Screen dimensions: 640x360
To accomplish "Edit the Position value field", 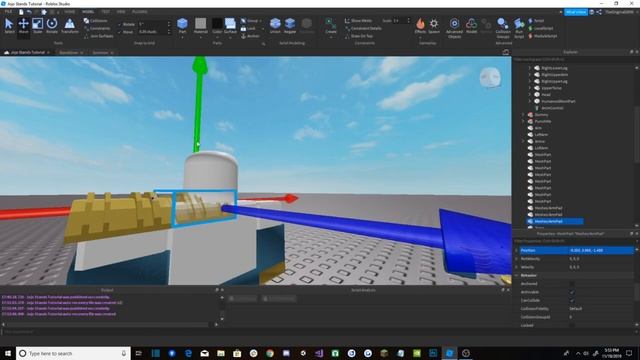I will pyautogui.click(x=601, y=250).
